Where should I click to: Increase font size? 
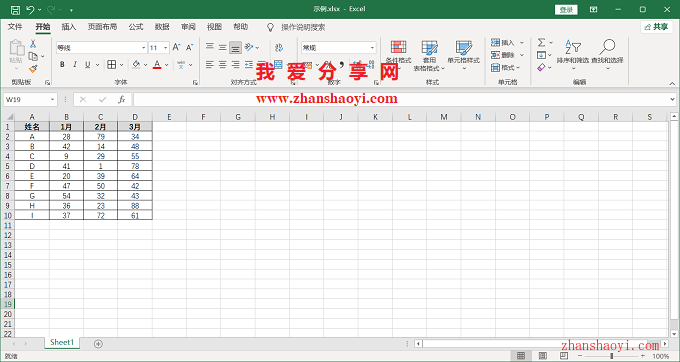(176, 47)
